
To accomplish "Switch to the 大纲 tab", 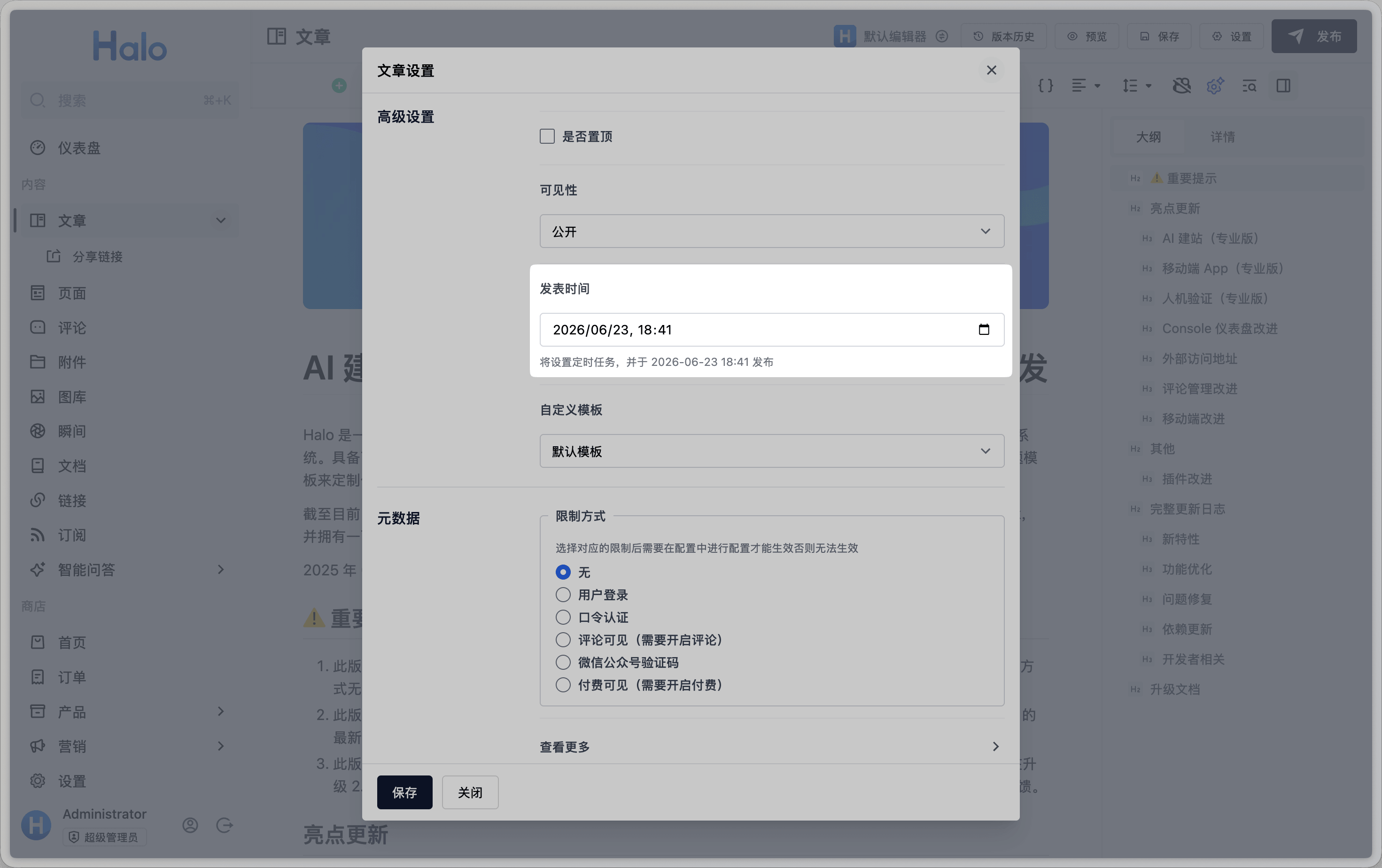I will coord(1149,137).
